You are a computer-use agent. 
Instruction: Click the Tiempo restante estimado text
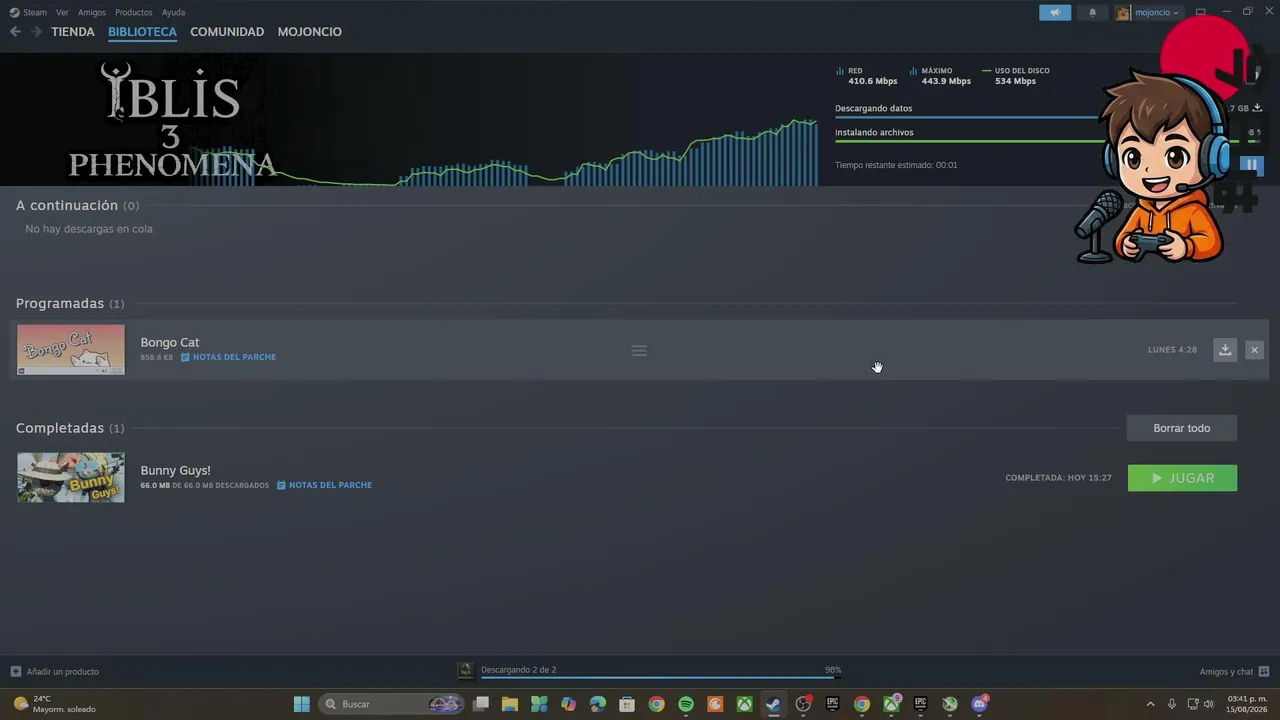click(x=896, y=165)
